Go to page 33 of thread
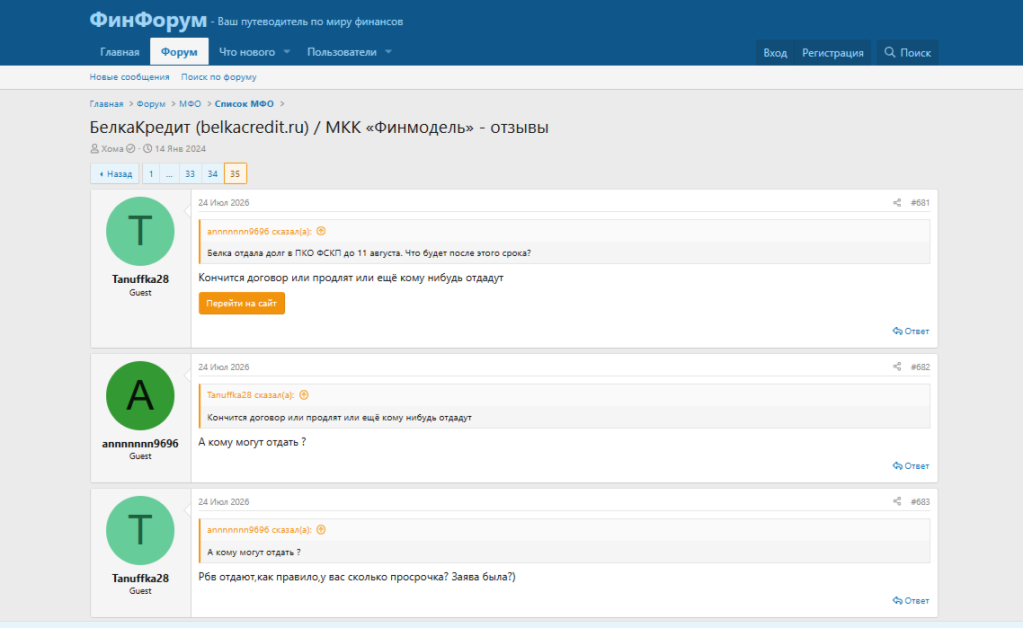This screenshot has width=1023, height=628. [x=190, y=173]
